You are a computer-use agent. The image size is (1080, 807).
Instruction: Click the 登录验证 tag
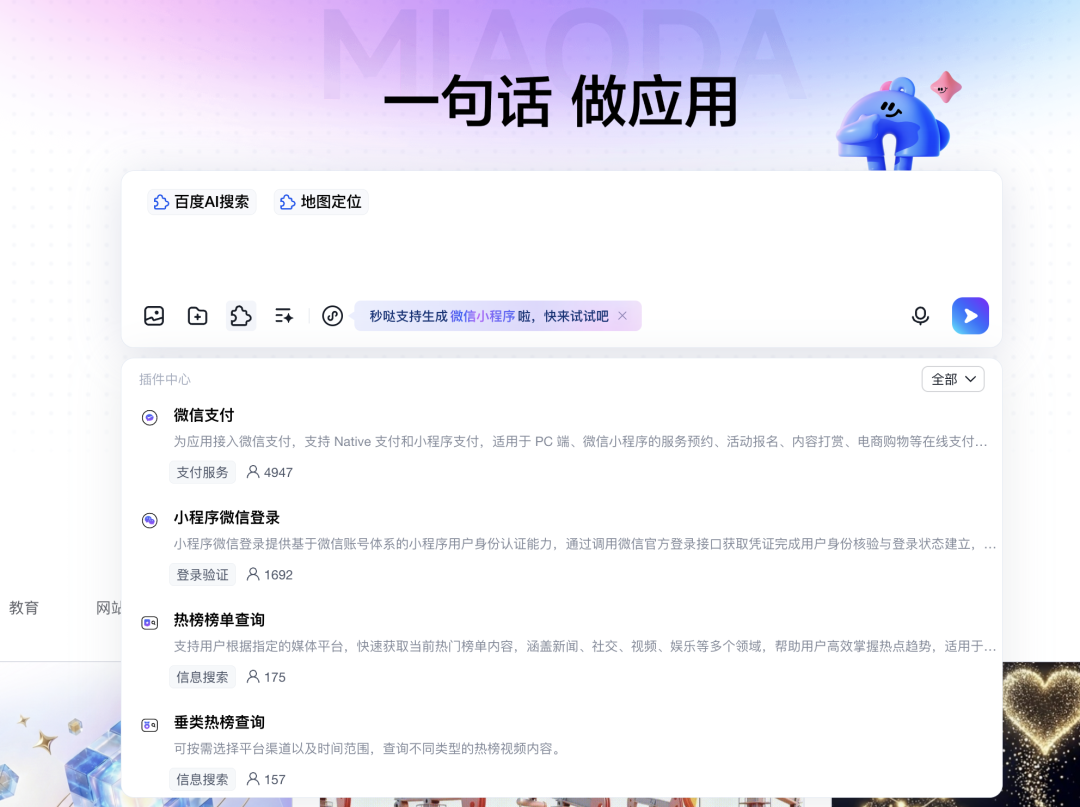pos(202,575)
